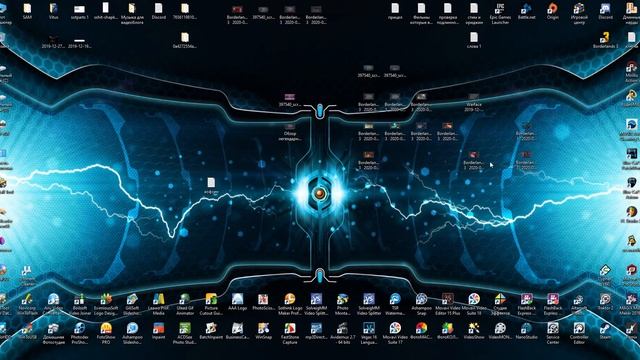The image size is (640, 360).
Task: Select the Borderlands 3 game shortcut
Action: click(605, 40)
